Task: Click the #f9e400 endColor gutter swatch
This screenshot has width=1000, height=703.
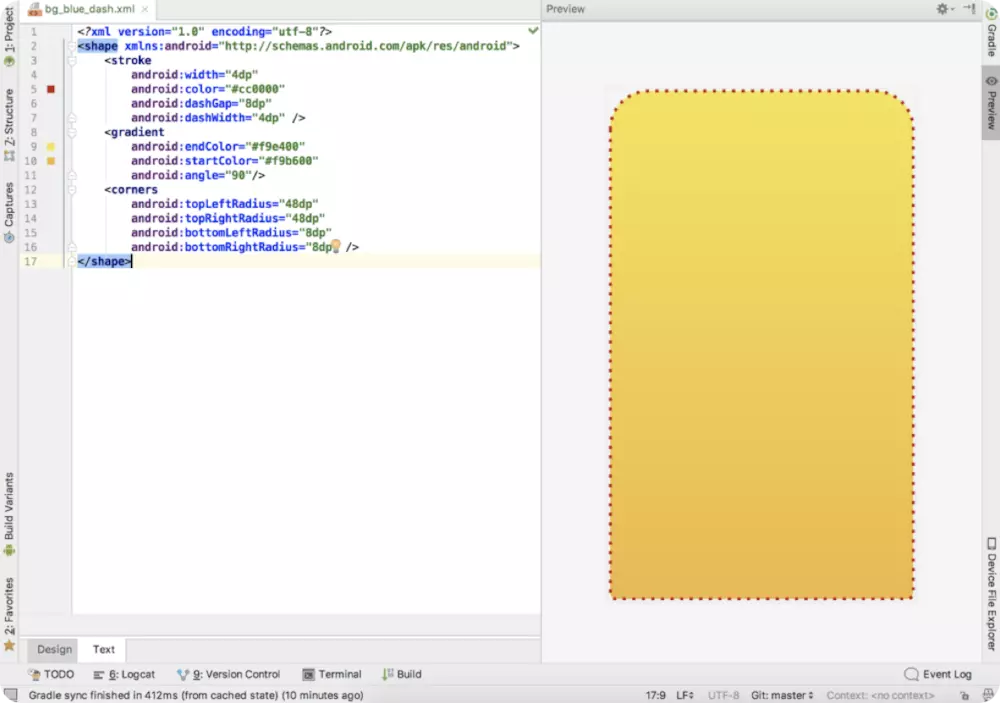Action: click(51, 147)
